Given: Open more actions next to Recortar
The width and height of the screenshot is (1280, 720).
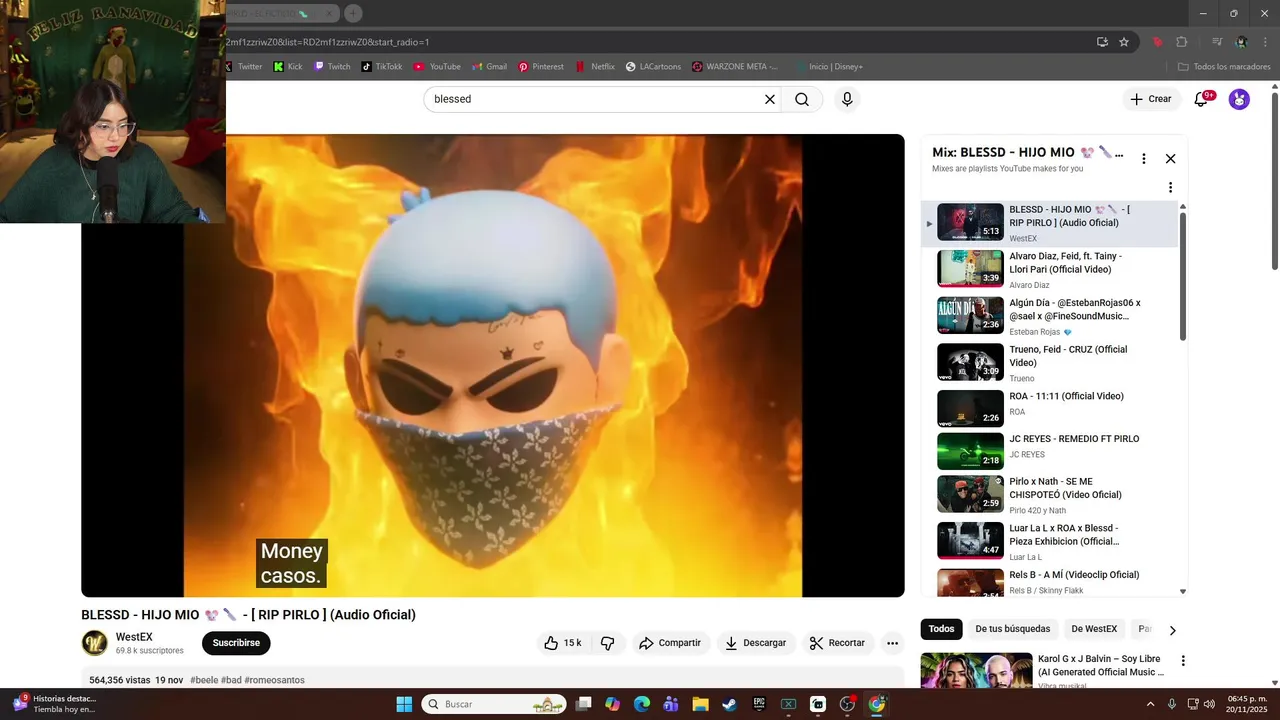Looking at the screenshot, I should (893, 643).
